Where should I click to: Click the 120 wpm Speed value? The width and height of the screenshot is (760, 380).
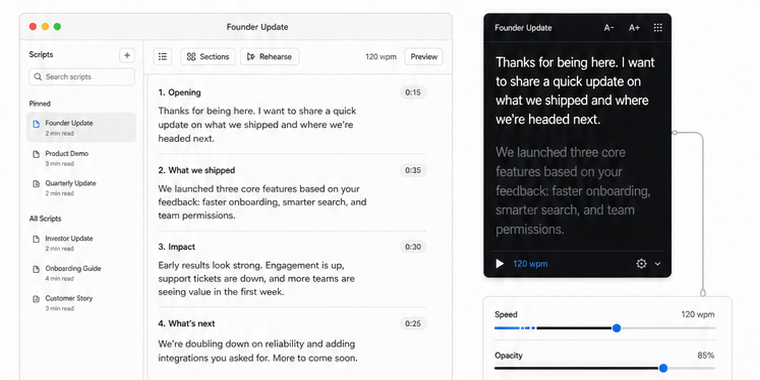click(x=697, y=314)
